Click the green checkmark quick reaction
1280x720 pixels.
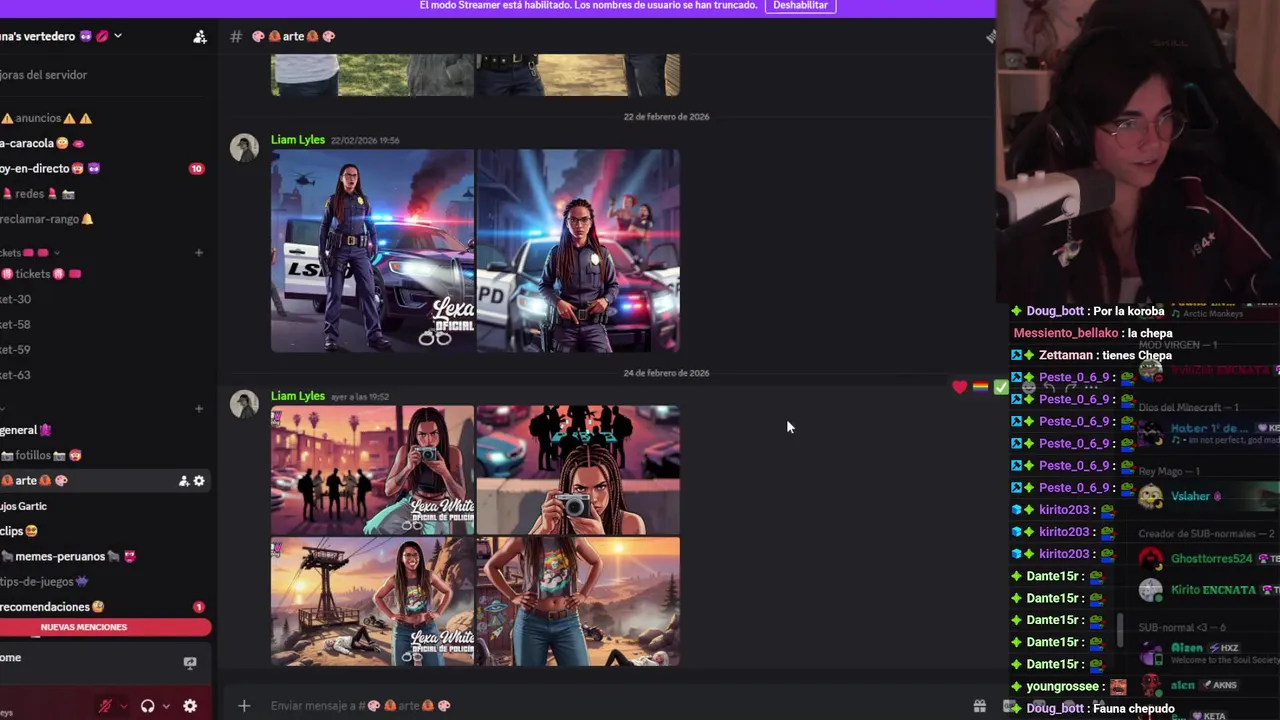(1001, 387)
